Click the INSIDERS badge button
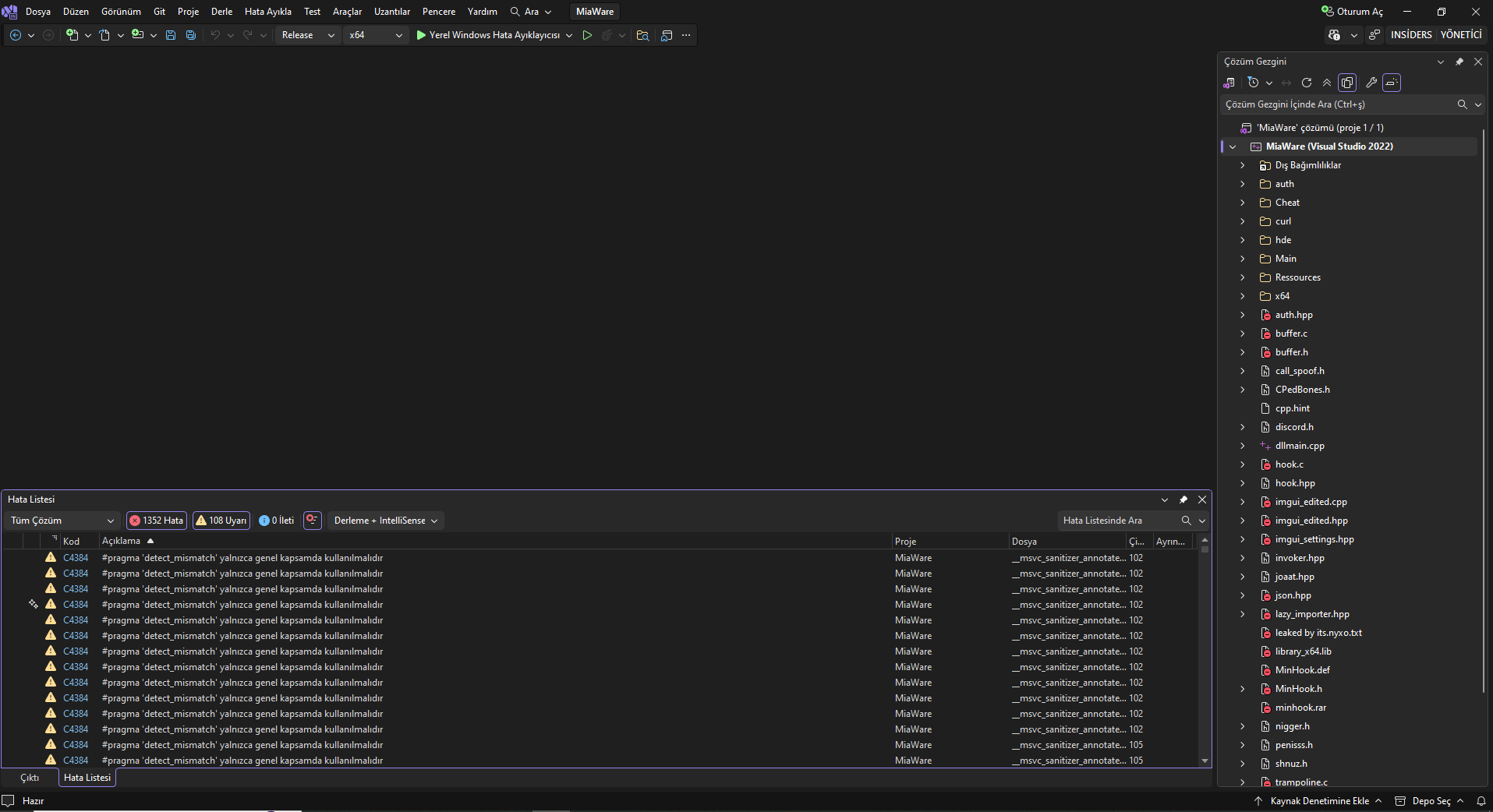This screenshot has height=812, width=1493. click(1411, 35)
